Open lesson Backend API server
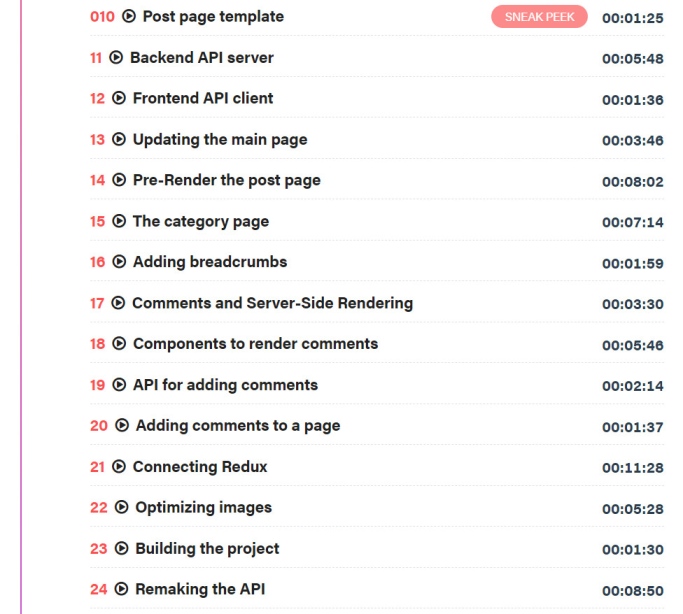 tap(202, 57)
